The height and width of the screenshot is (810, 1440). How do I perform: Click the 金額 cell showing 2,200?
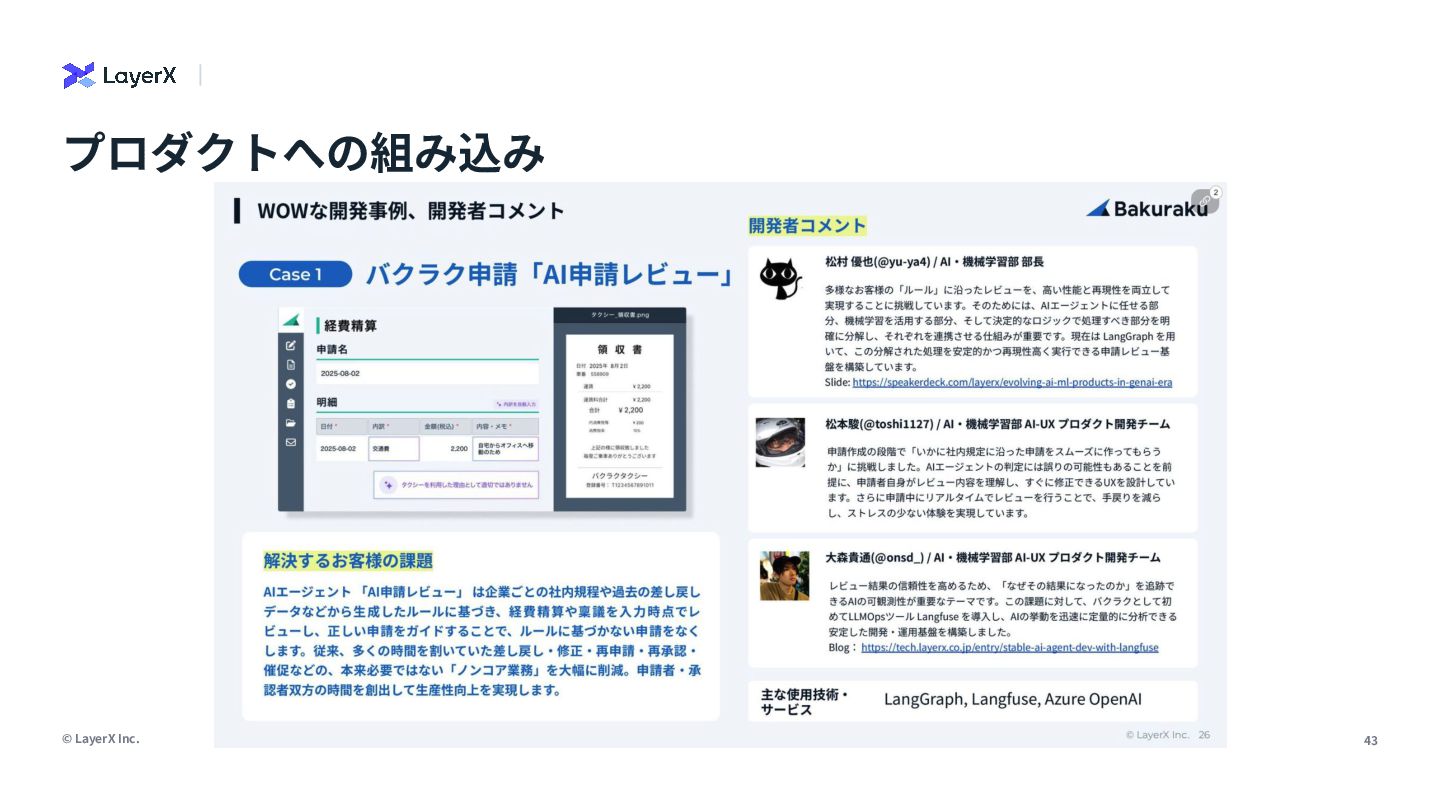(445, 449)
